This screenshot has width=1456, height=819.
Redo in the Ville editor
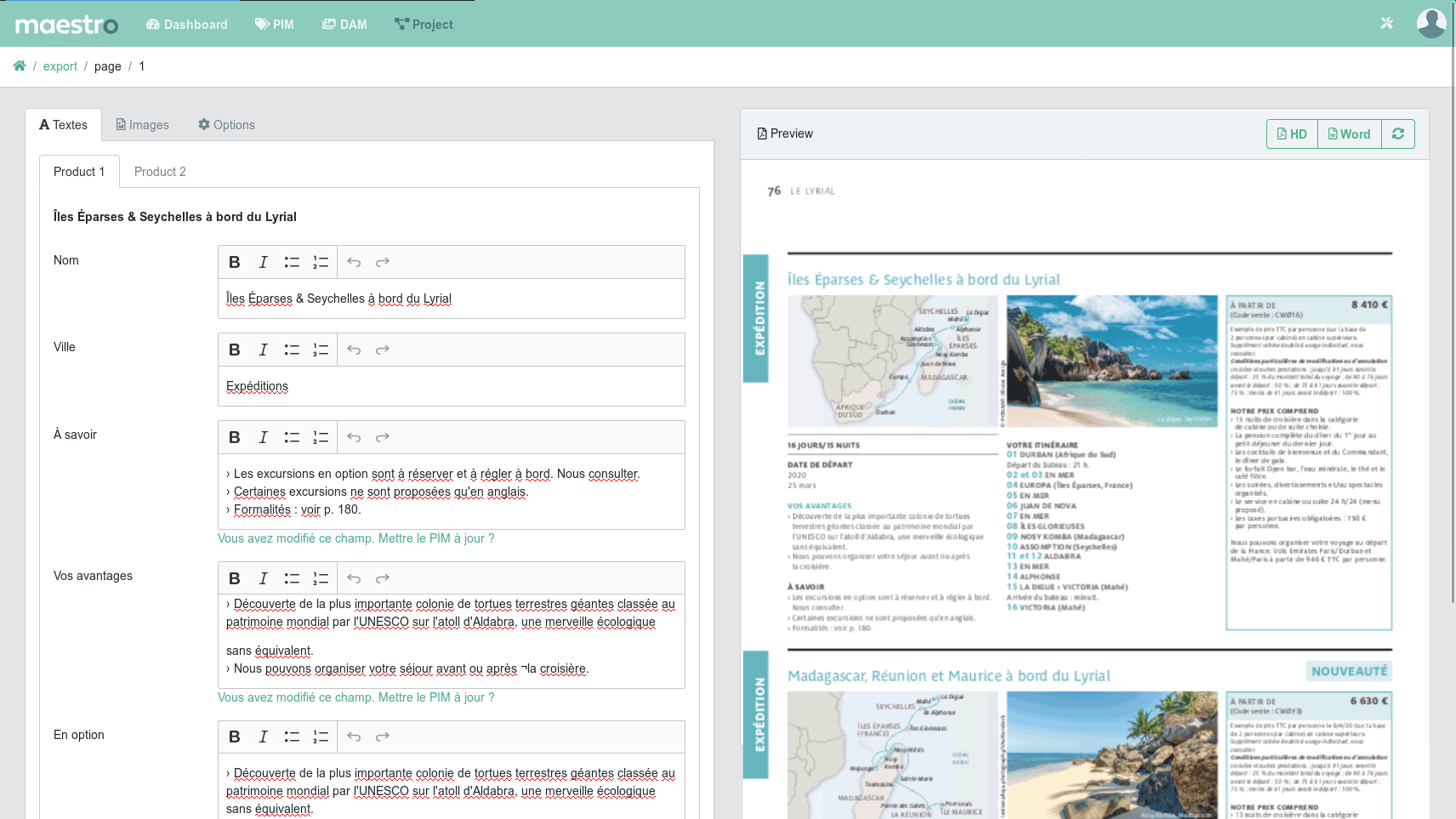(383, 350)
